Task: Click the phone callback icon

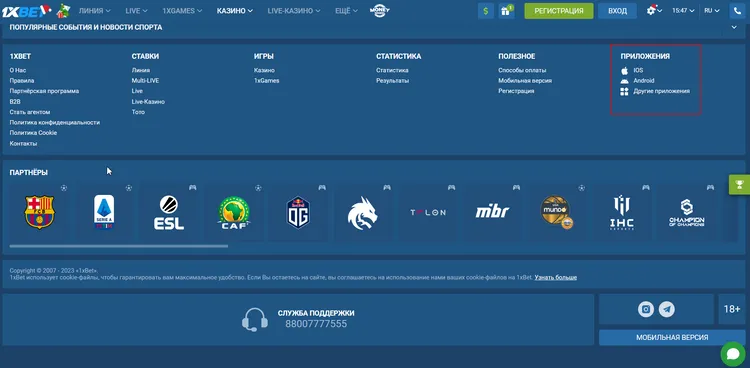Action: [x=737, y=11]
